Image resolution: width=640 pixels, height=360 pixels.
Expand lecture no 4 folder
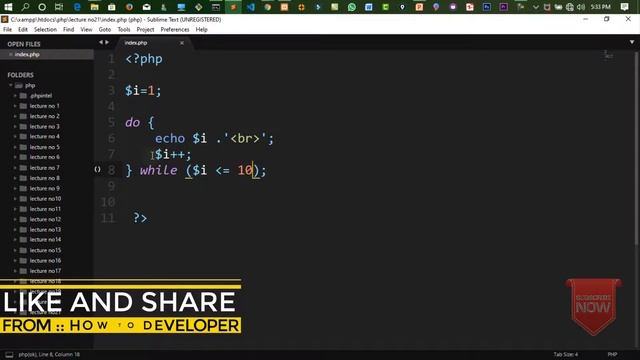[15, 136]
